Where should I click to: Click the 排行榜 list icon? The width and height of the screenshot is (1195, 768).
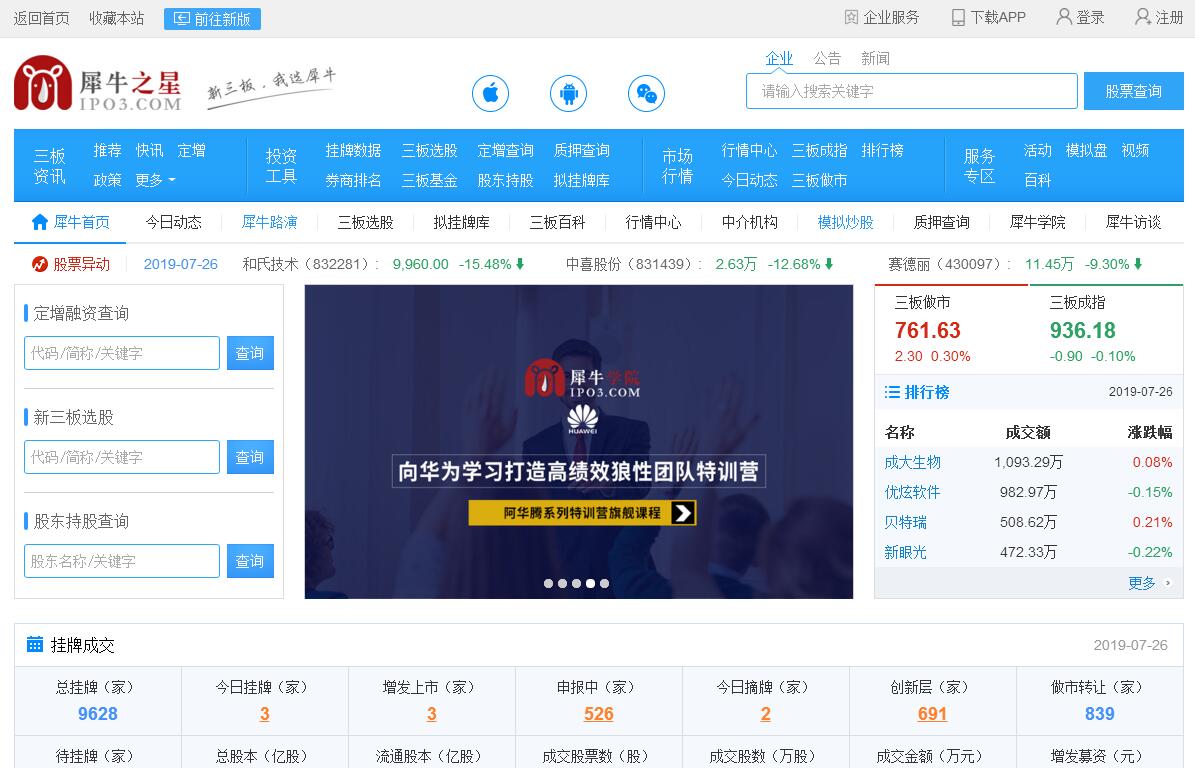(x=892, y=392)
